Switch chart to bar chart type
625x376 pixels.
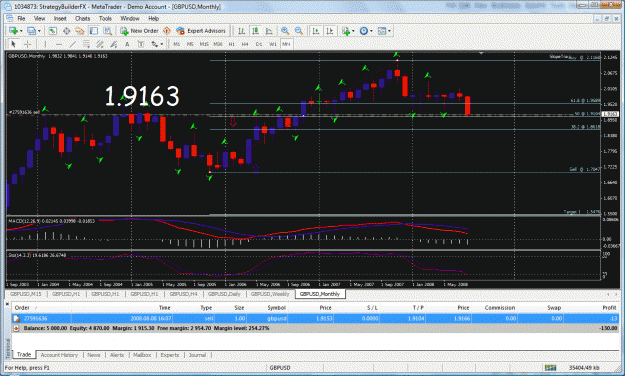(x=242, y=31)
